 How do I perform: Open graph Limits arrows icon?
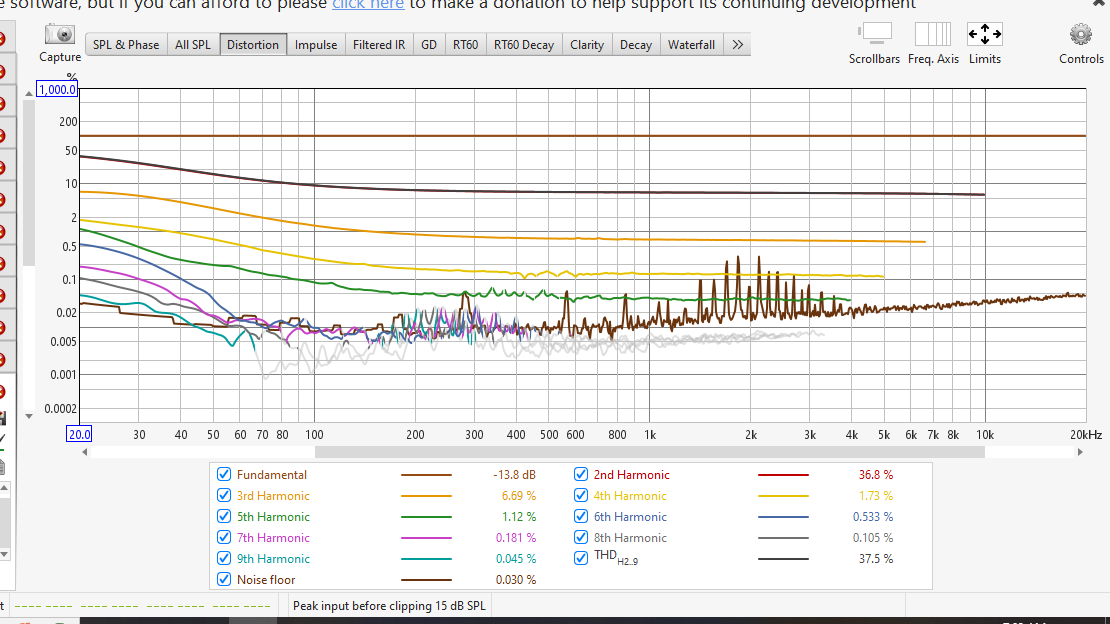[985, 33]
